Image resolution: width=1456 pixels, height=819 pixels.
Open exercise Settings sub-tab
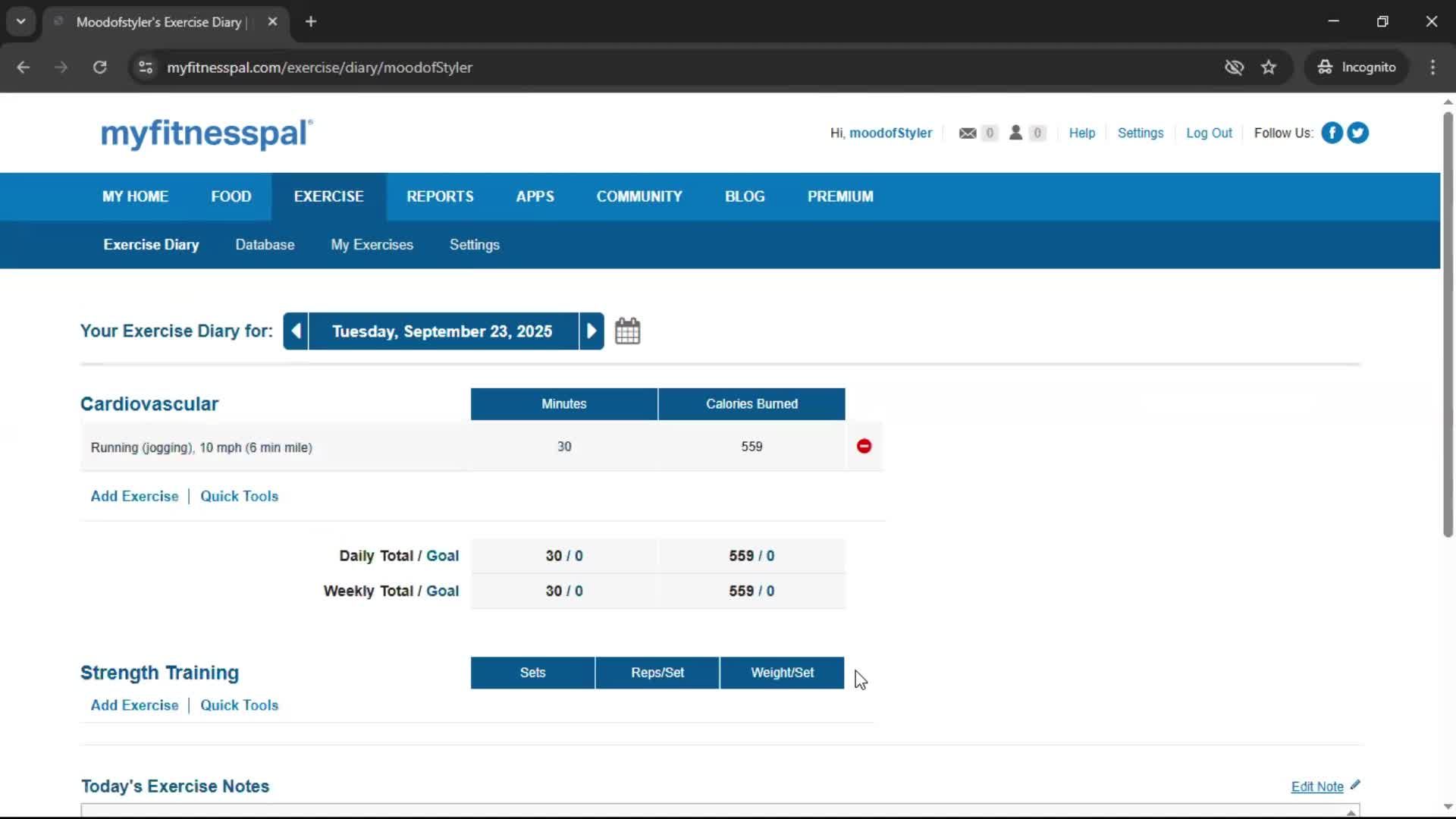pyautogui.click(x=475, y=245)
